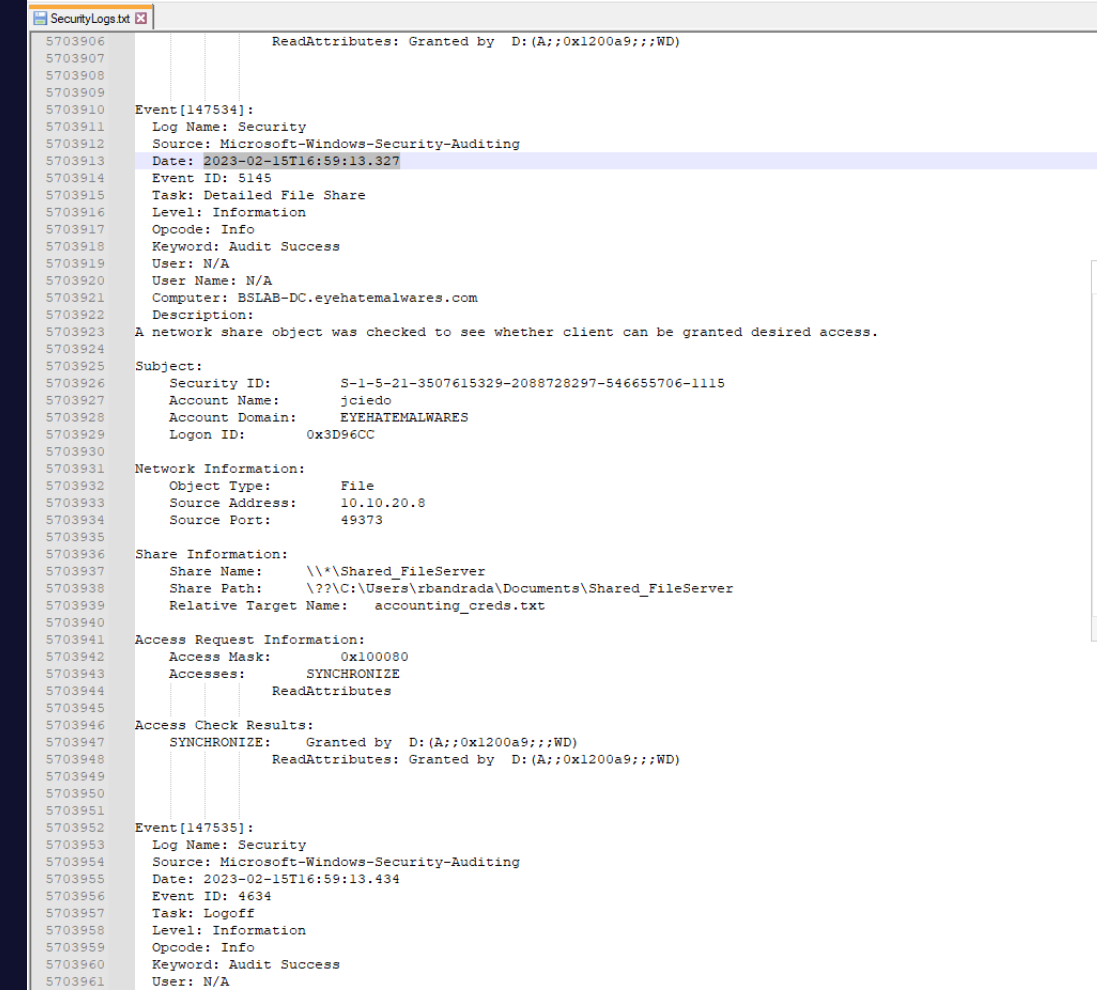Click the Event[147535] header line
Viewport: 1097px width, 990px height.
point(194,827)
